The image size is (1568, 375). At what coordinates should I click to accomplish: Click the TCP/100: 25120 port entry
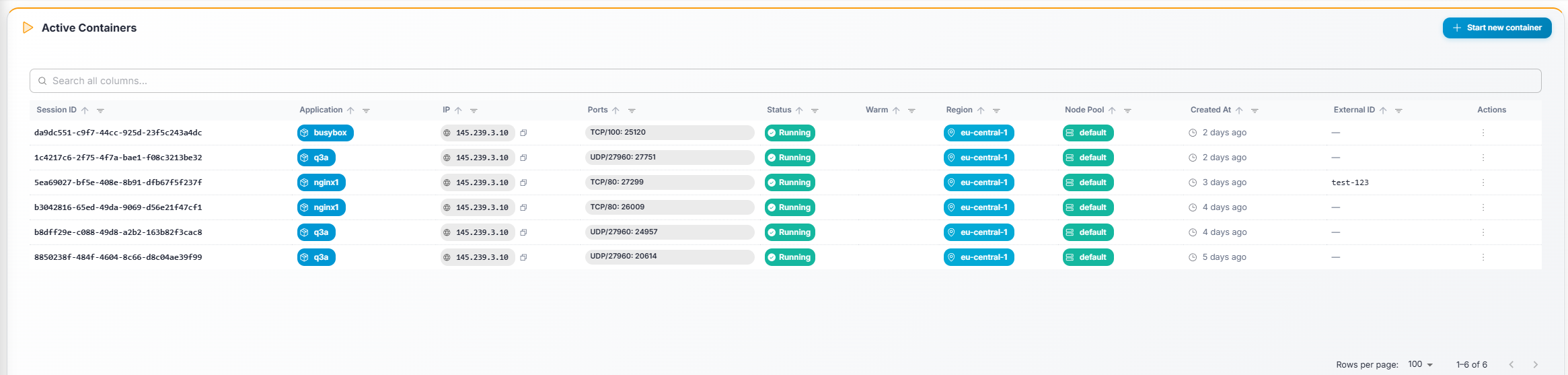[670, 133]
